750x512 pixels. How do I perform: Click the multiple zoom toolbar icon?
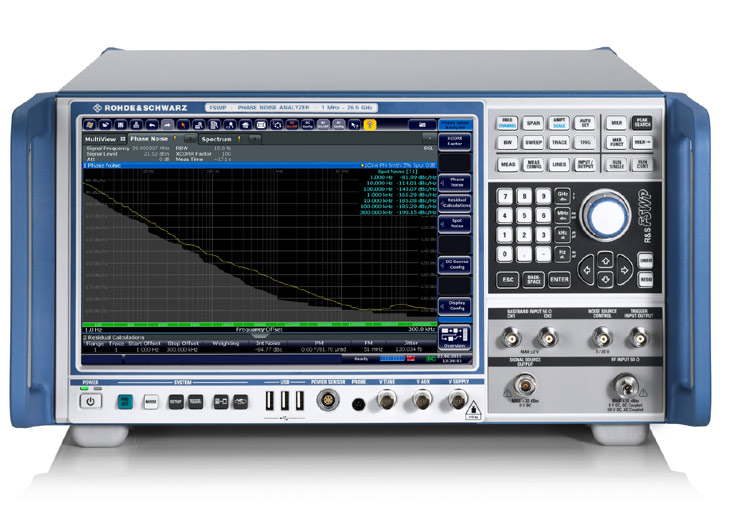[214, 125]
